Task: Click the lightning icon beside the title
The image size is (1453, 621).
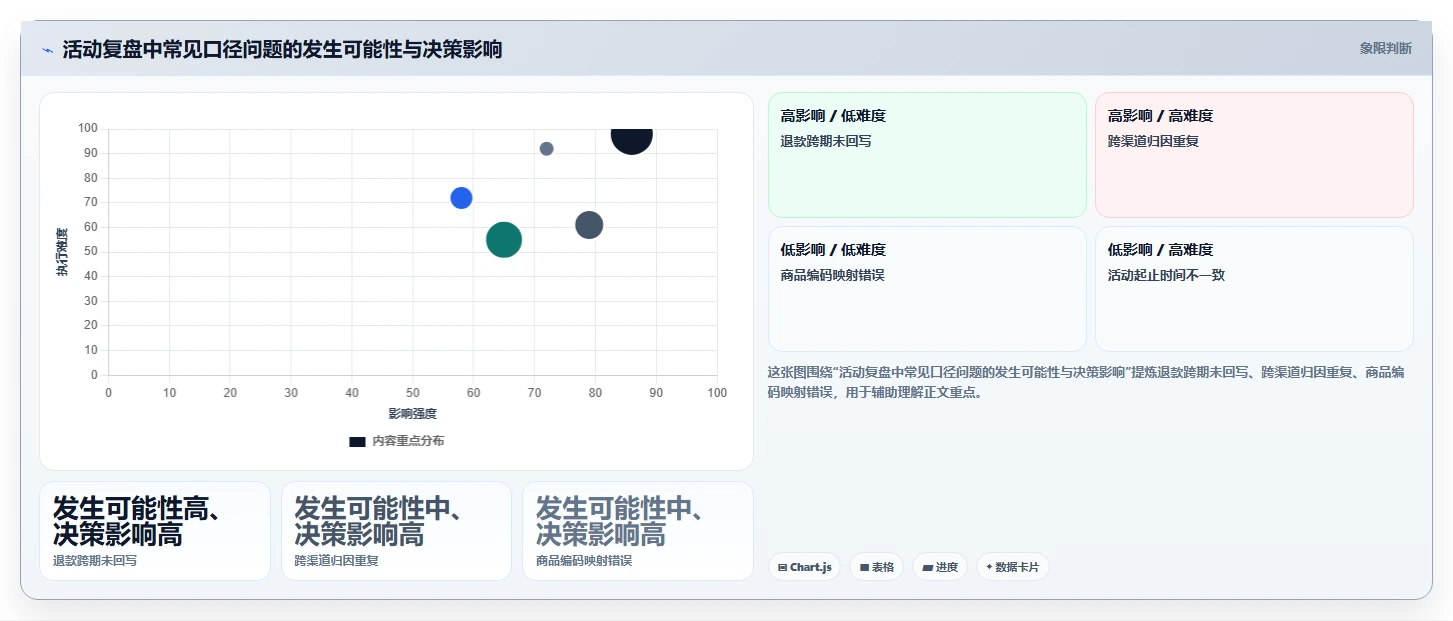Action: [48, 50]
